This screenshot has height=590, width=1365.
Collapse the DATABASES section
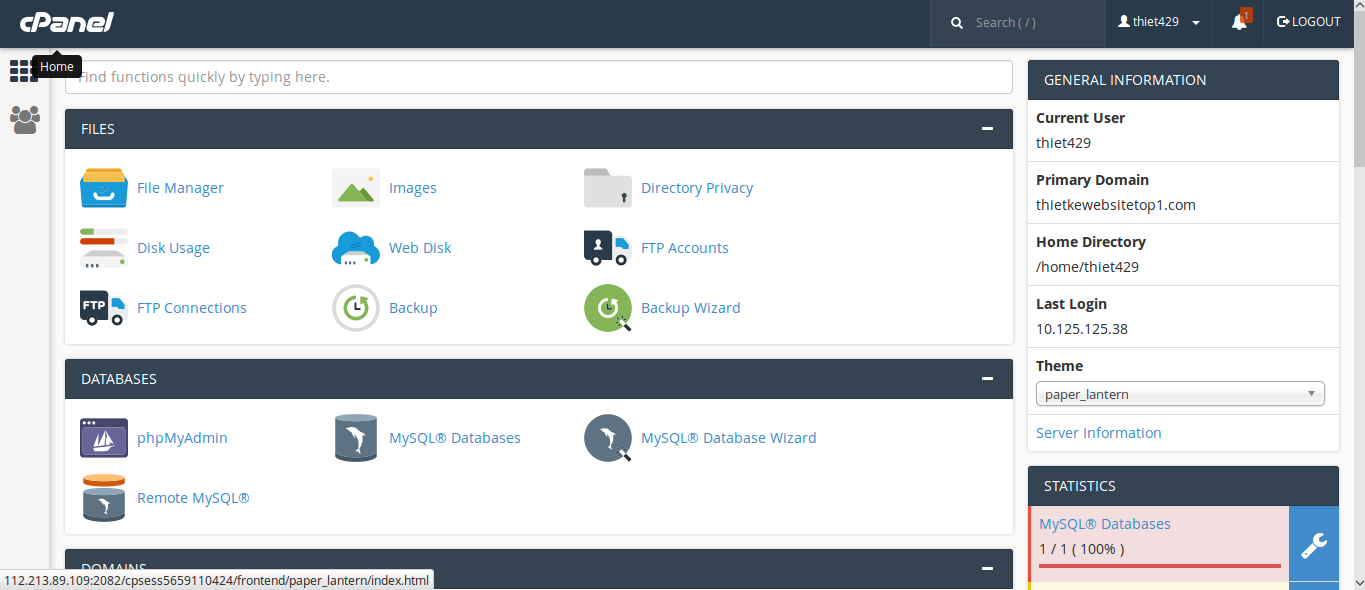(988, 379)
